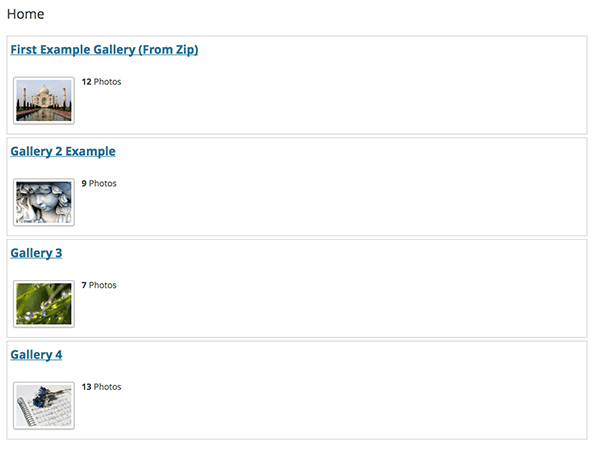Open the Gallery 2 Example link
This screenshot has width=600, height=454.
pos(63,152)
